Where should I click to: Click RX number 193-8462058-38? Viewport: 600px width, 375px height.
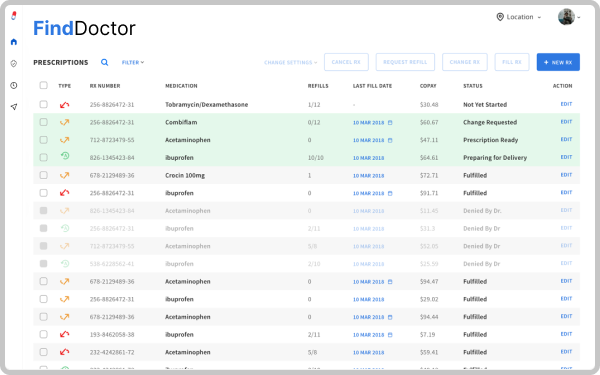click(112, 334)
